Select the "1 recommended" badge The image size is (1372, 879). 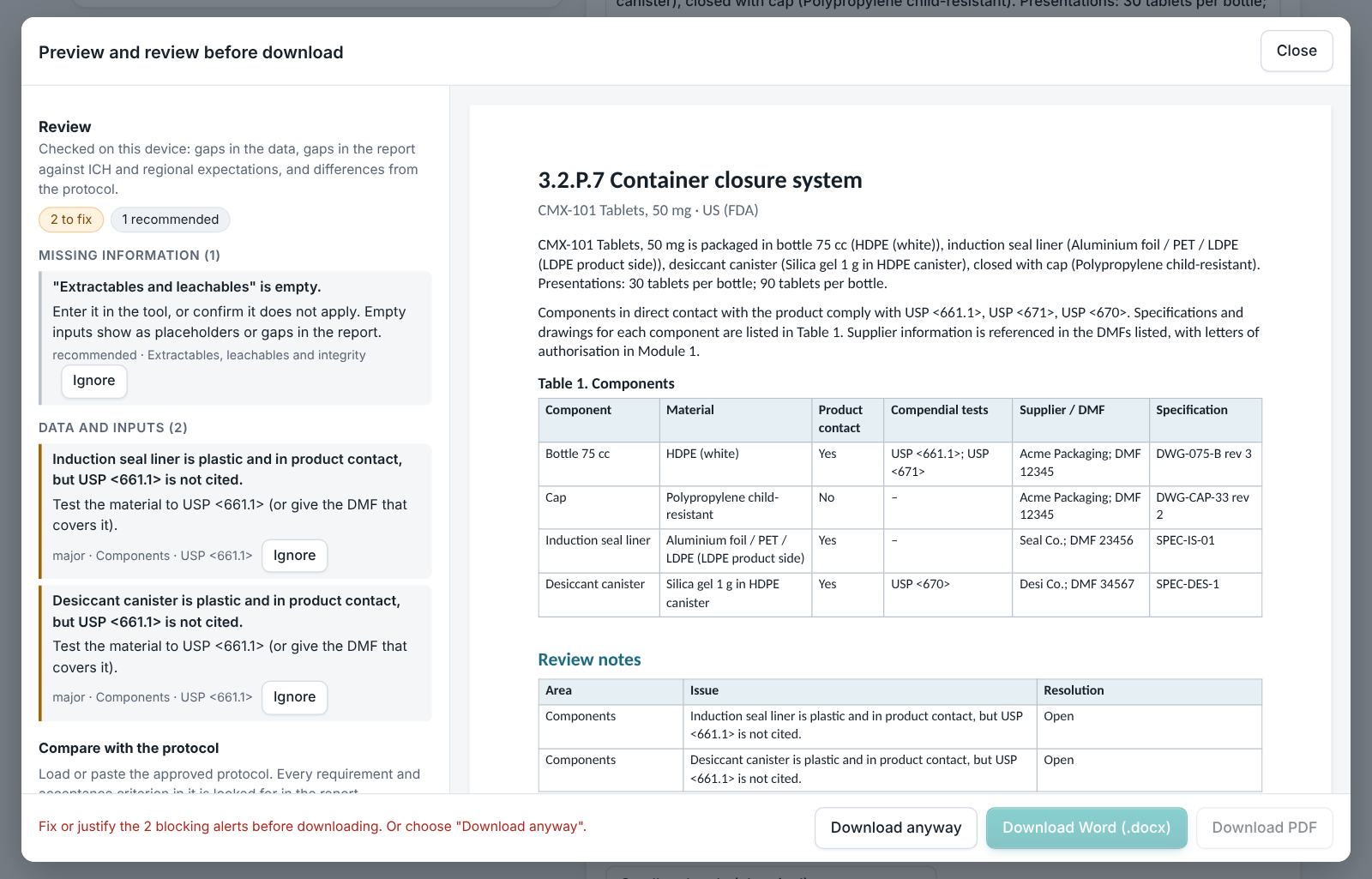click(x=170, y=220)
